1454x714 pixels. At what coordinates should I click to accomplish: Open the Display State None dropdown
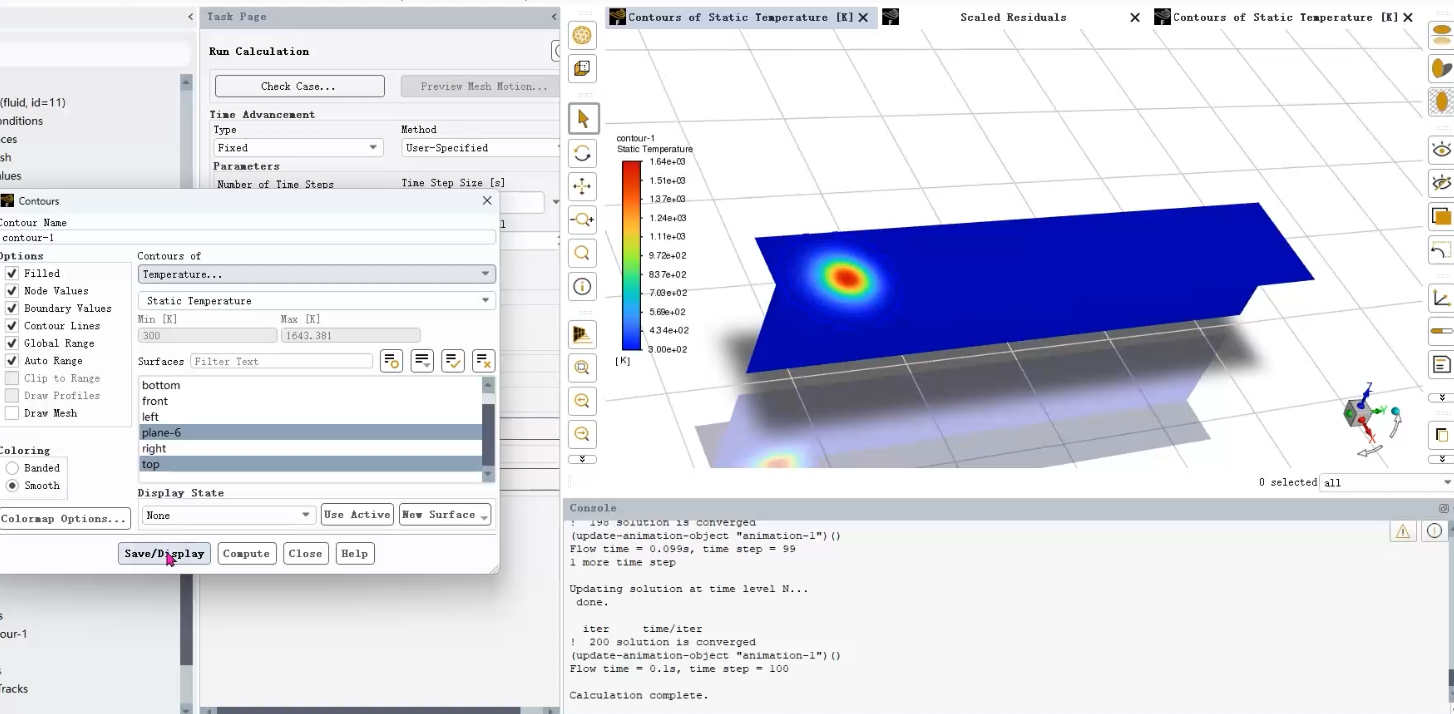point(228,515)
